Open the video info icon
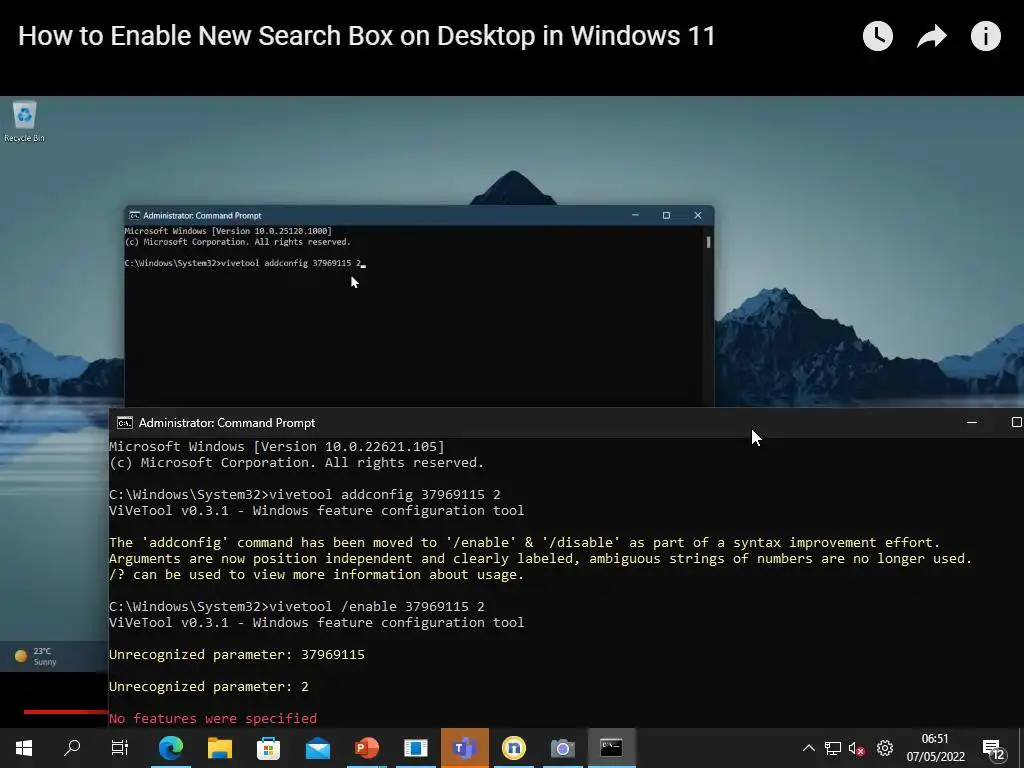 985,36
